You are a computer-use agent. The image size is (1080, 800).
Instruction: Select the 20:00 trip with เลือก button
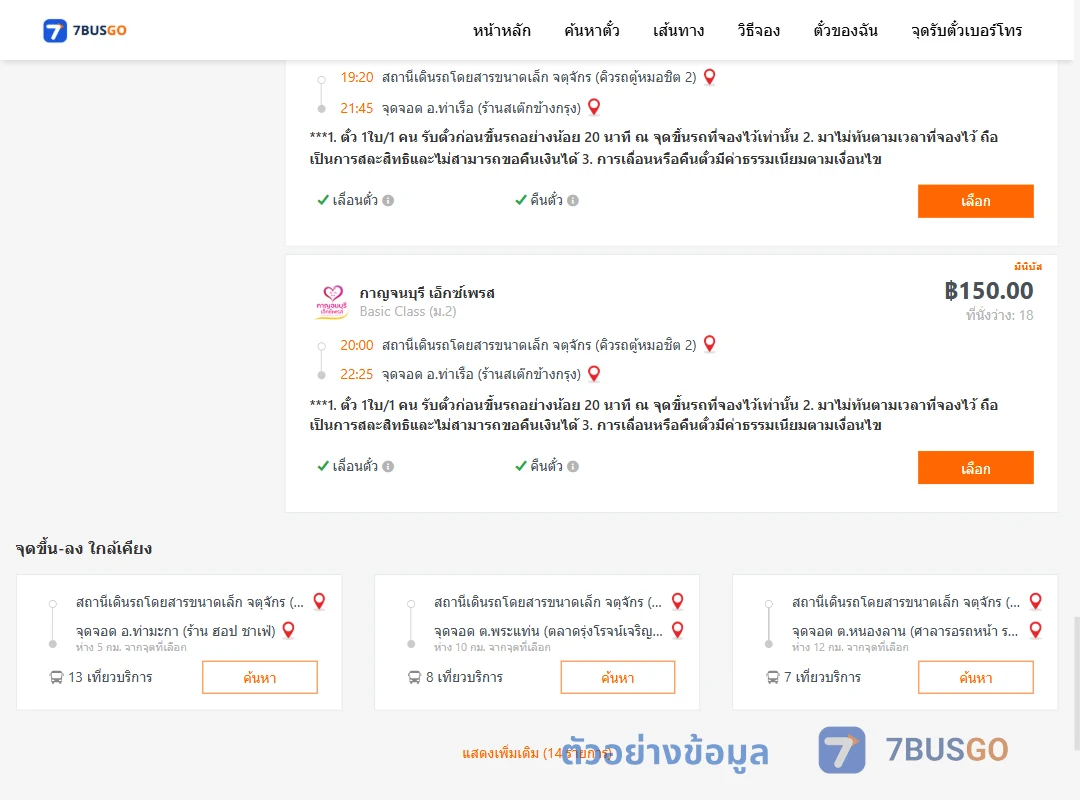(975, 468)
